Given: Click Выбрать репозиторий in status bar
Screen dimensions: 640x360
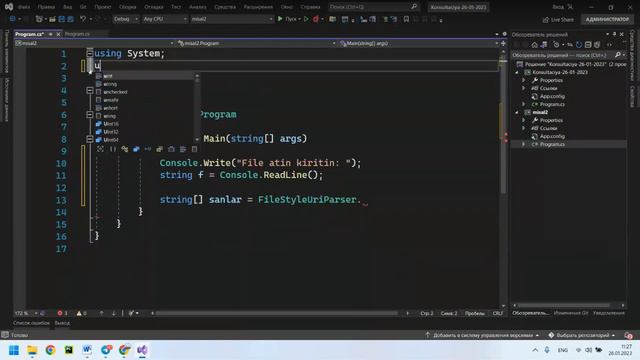Looking at the screenshot, I should 582,335.
